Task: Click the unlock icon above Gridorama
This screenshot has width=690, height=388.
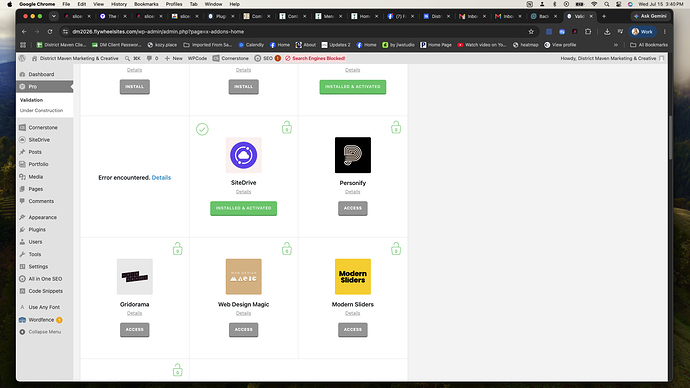Action: (177, 249)
